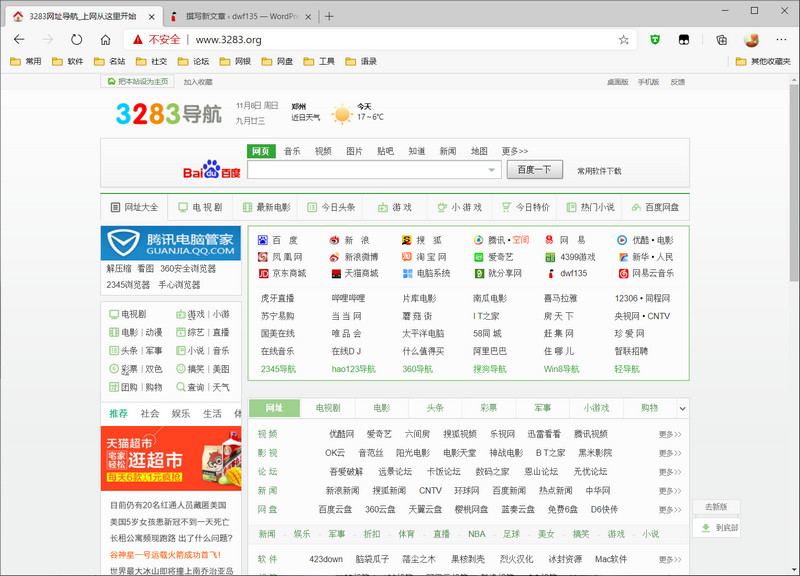Switch to 手机版 of the site
The image size is (800, 576).
pyautogui.click(x=648, y=82)
